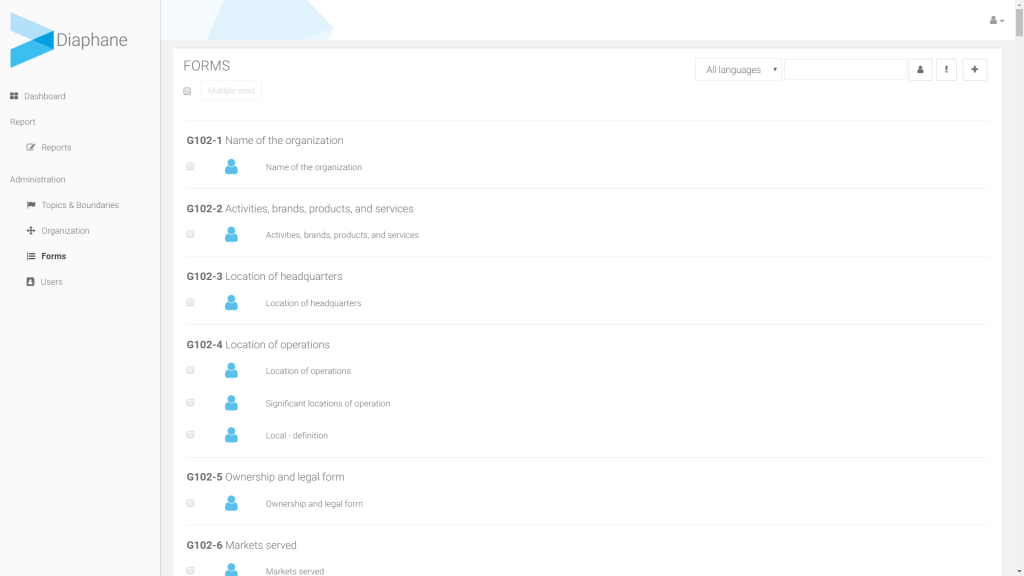Expand the Report section in the sidebar

click(22, 121)
